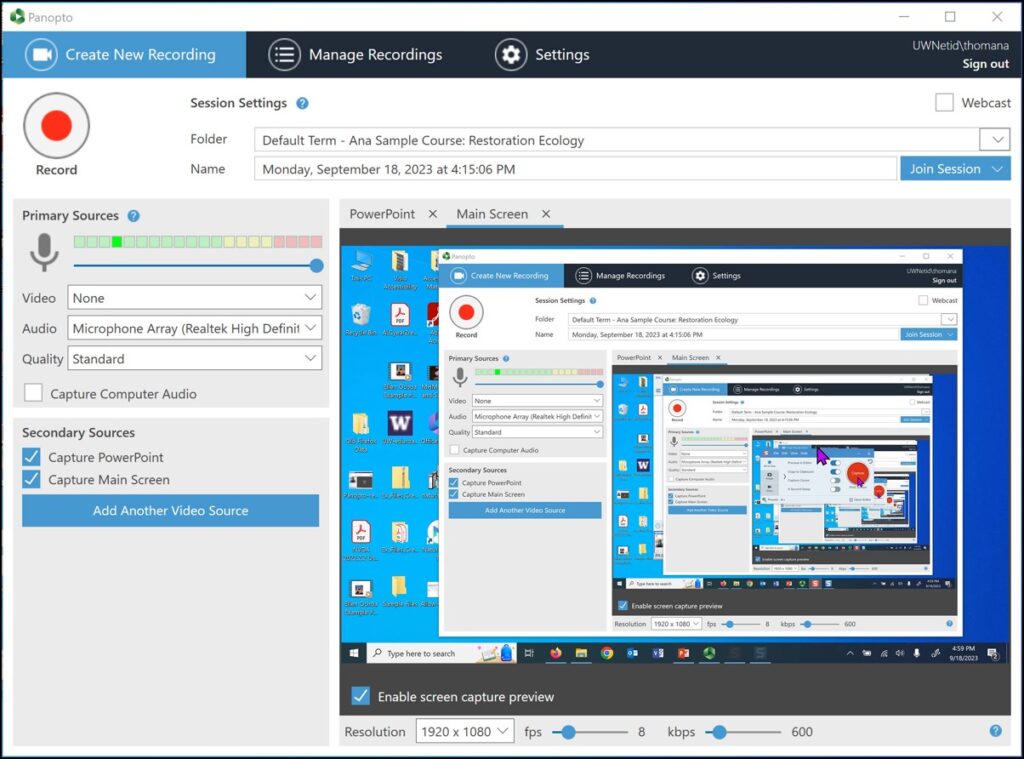
Task: Click the help icon beside the kbps value
Action: coord(995,731)
